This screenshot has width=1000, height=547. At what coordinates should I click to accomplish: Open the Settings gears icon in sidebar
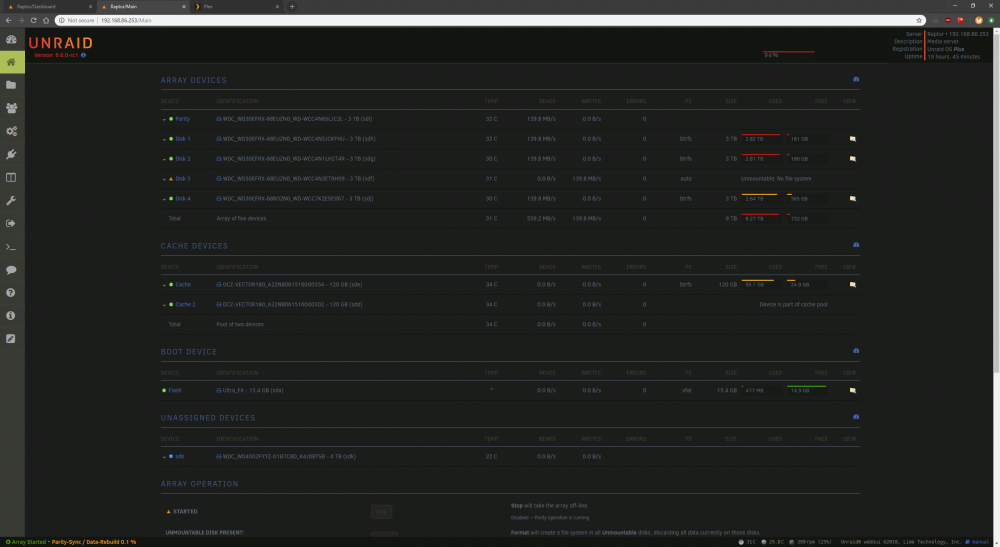click(x=11, y=131)
